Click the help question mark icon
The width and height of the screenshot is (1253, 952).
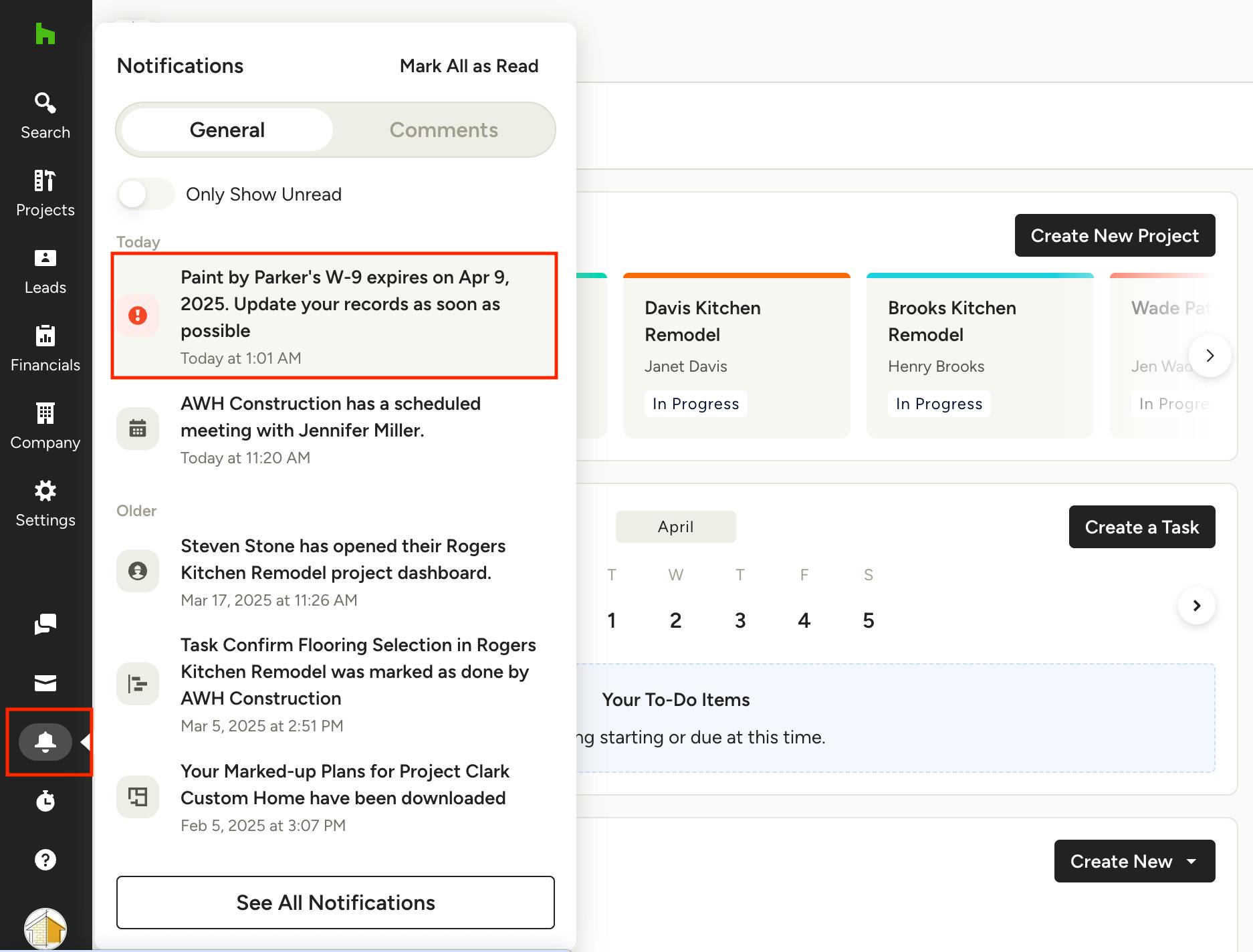(45, 859)
